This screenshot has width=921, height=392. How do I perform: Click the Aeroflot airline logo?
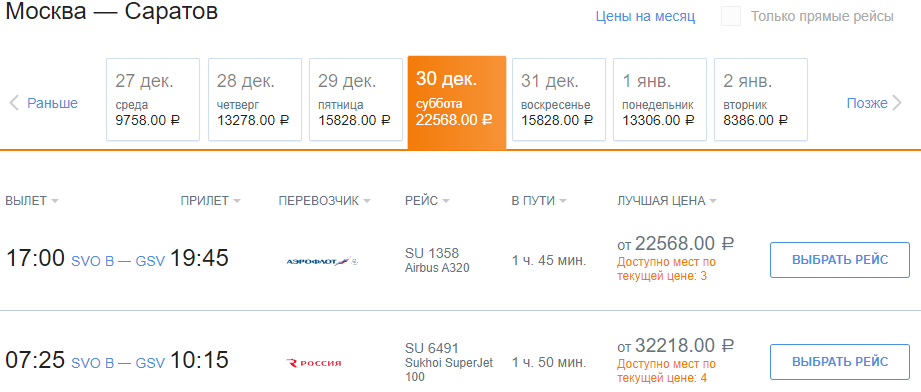pyautogui.click(x=322, y=261)
